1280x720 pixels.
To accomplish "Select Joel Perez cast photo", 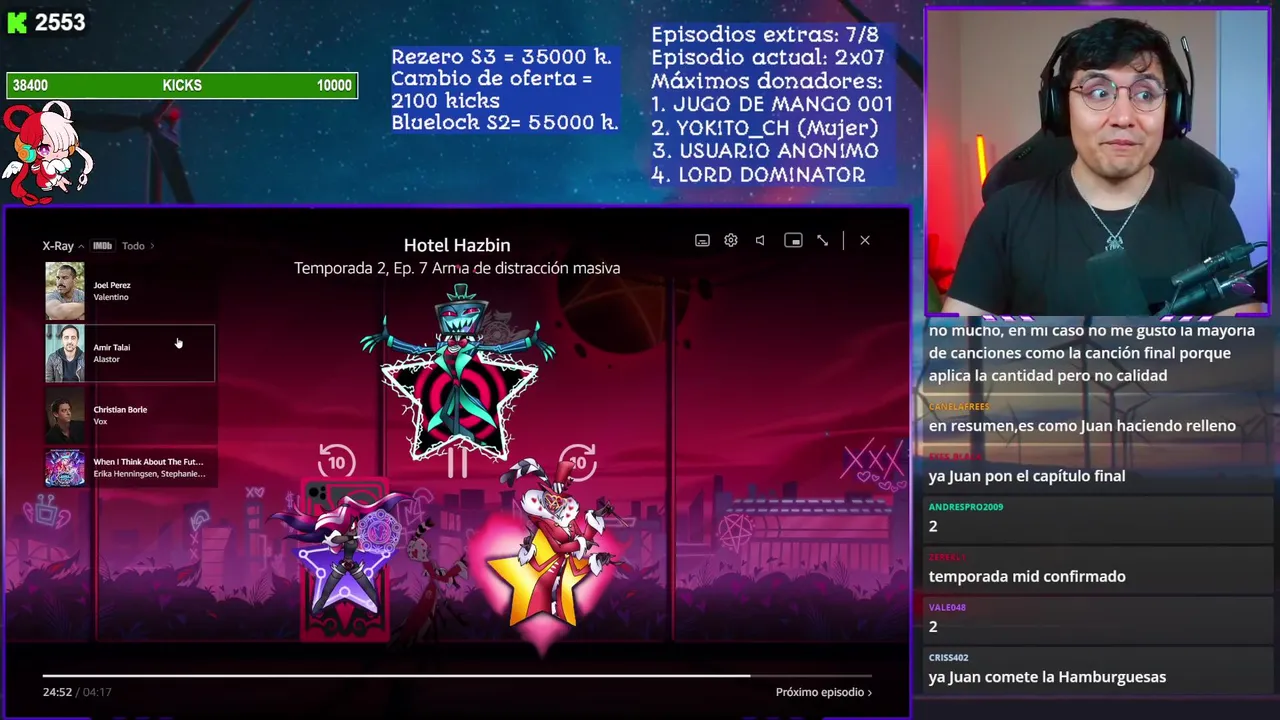I will tap(65, 290).
